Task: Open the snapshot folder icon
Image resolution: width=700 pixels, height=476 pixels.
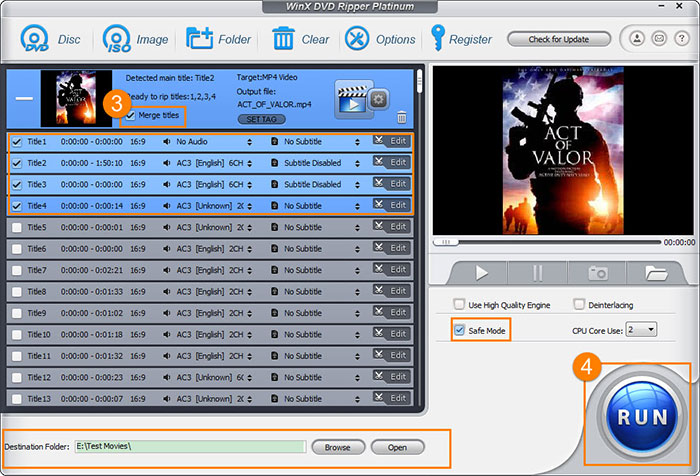Action: coord(656,273)
